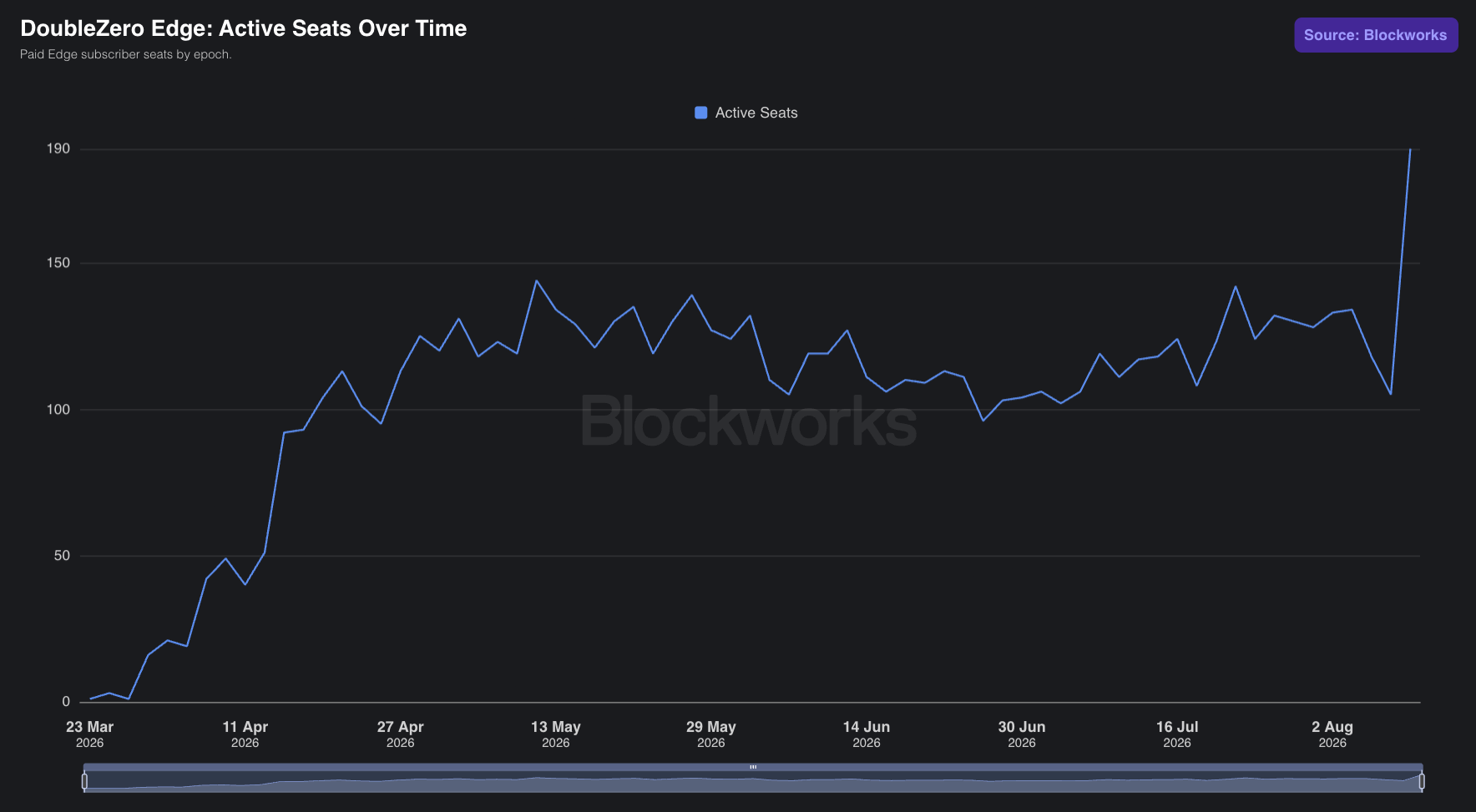Click the left handle of range slider
Screen dimensions: 1476x812
pyautogui.click(x=84, y=781)
